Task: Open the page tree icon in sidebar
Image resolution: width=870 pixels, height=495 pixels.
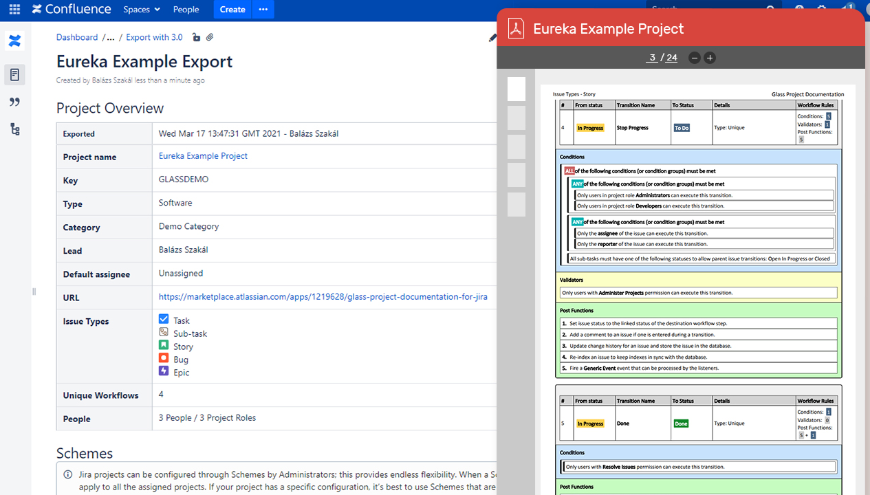Action: [x=15, y=129]
